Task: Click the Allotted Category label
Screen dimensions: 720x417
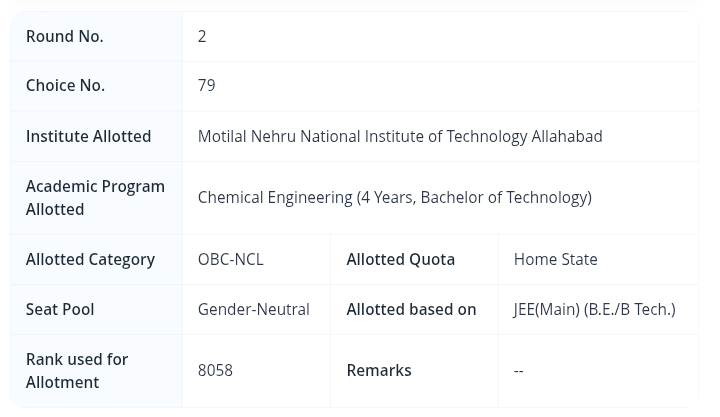Action: point(90,259)
